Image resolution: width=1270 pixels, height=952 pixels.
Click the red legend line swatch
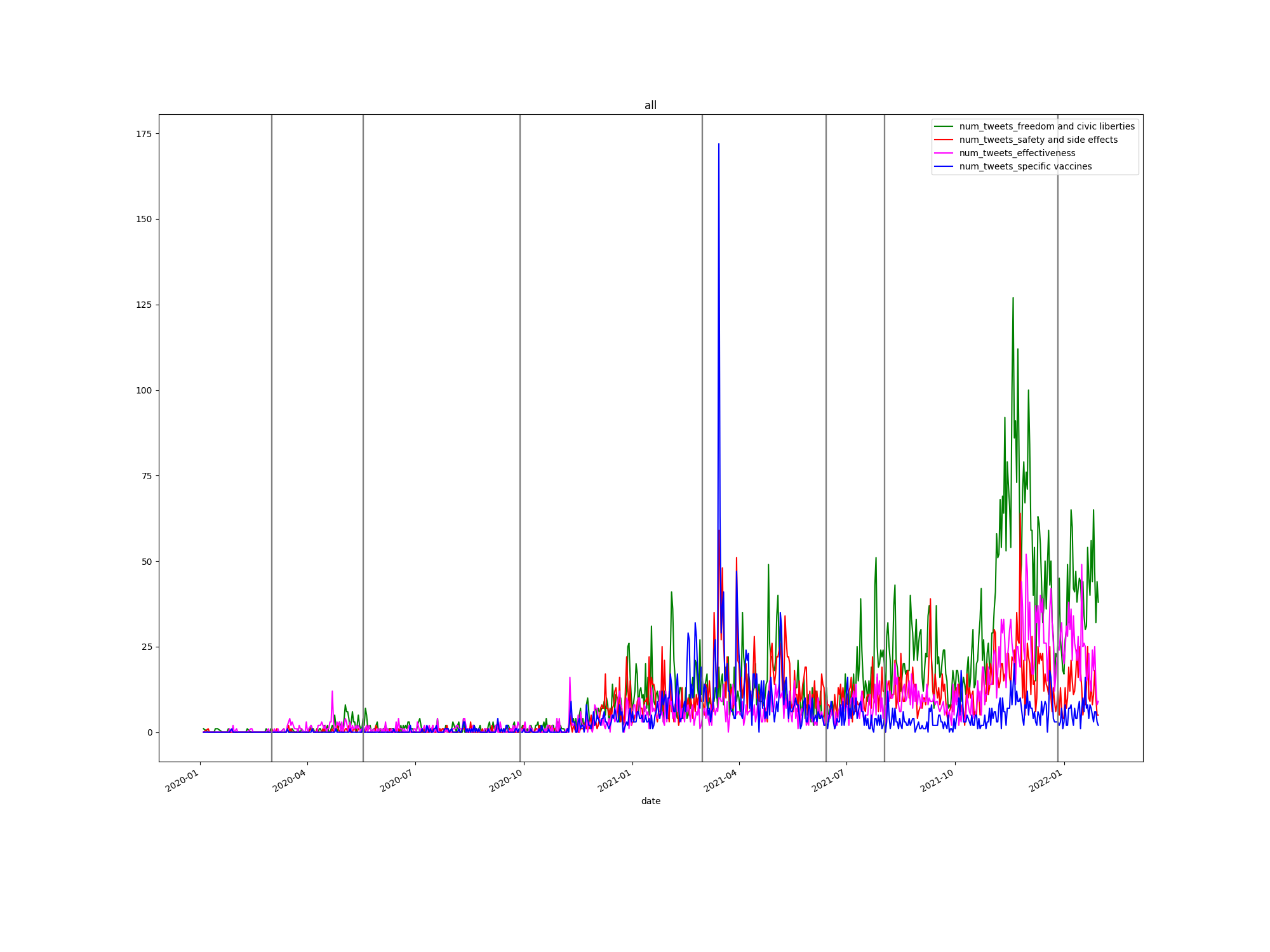tap(944, 140)
